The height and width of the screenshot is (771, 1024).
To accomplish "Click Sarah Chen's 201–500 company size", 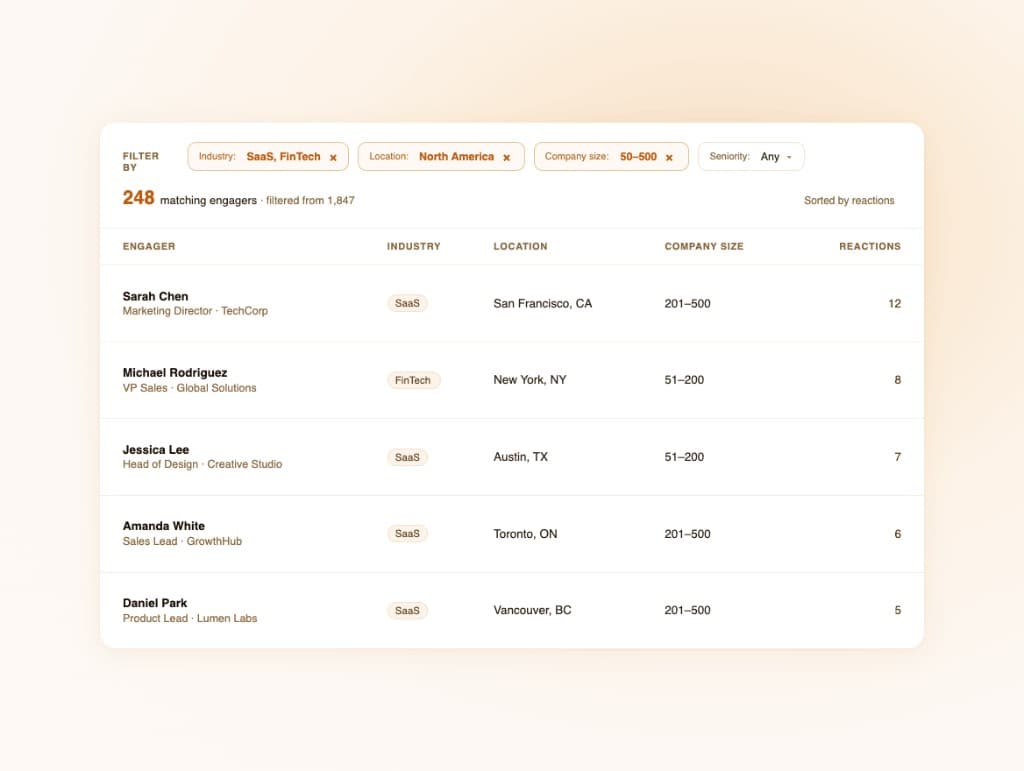I will coord(687,304).
